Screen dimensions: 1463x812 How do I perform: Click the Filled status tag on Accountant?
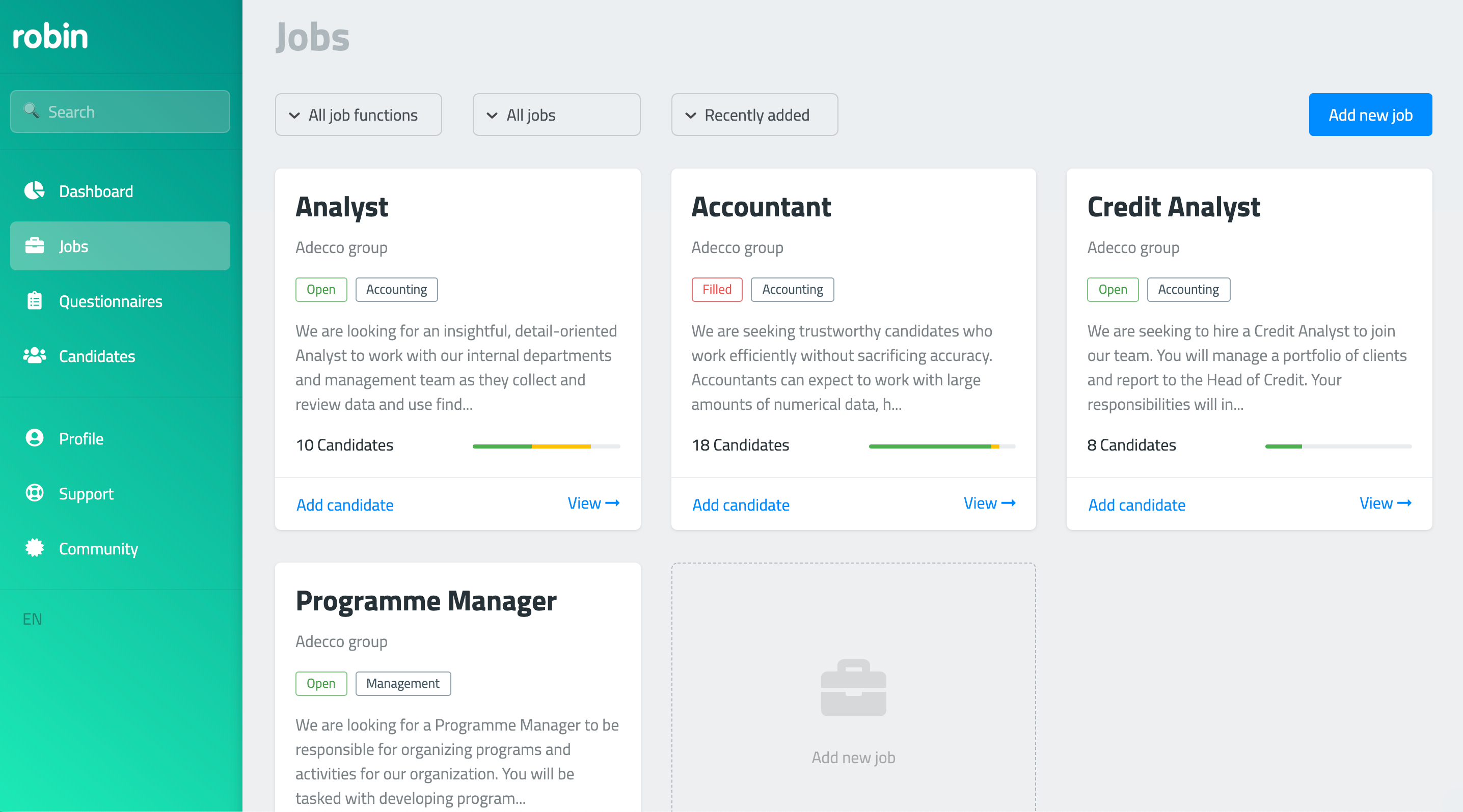pyautogui.click(x=717, y=289)
